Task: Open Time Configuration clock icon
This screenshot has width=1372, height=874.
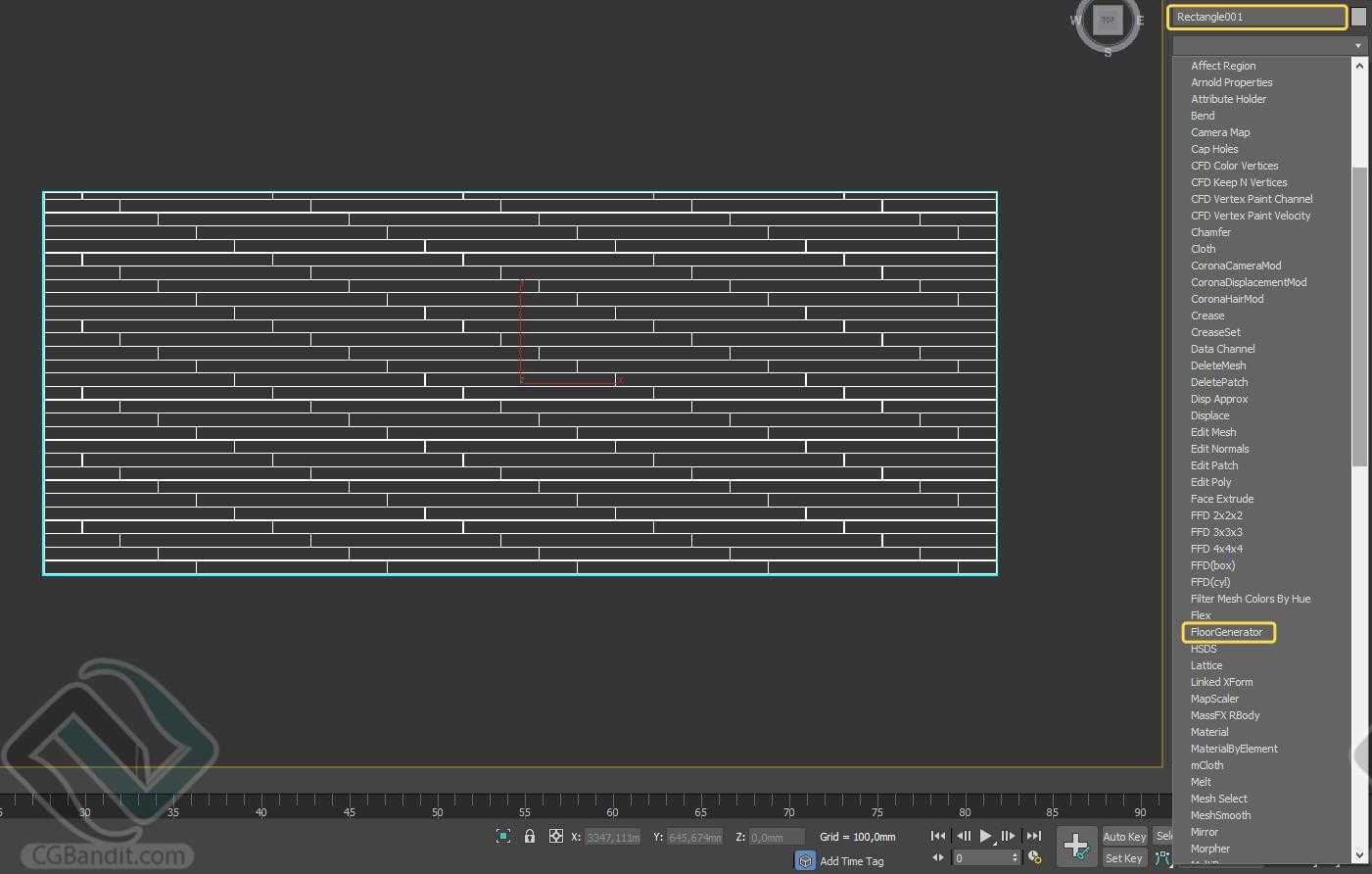Action: pyautogui.click(x=1034, y=857)
